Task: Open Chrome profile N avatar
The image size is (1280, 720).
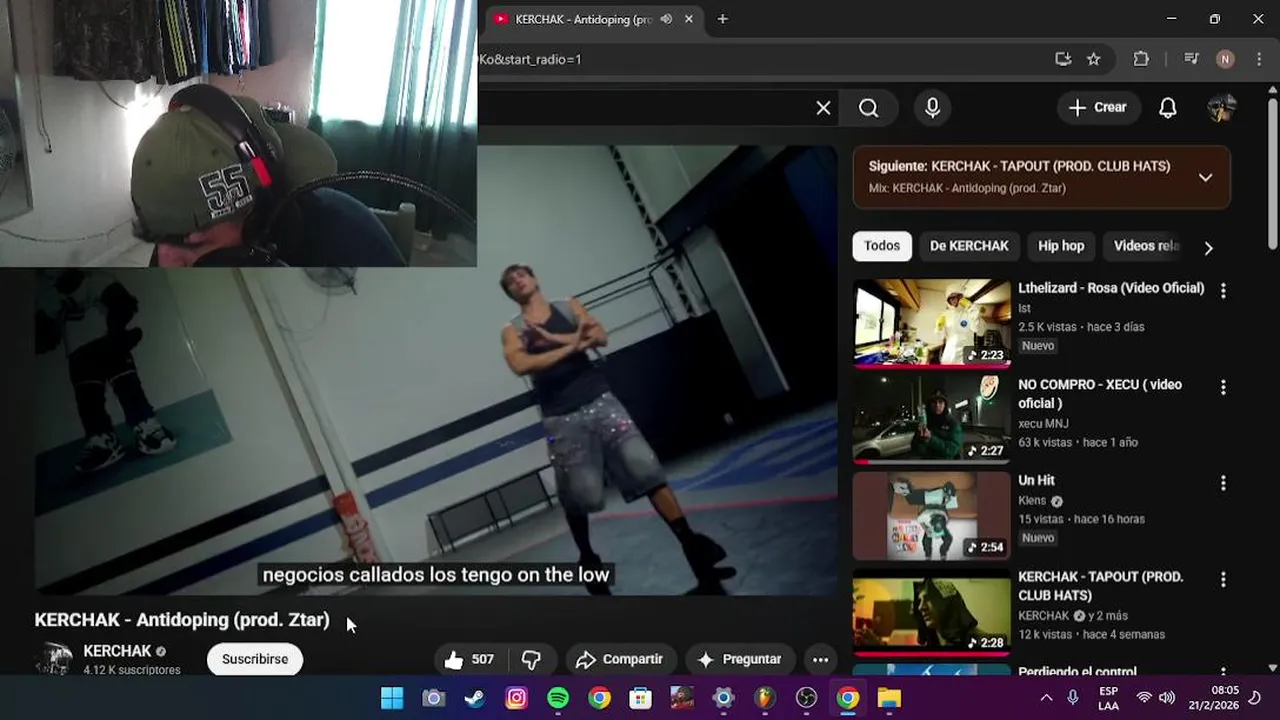Action: 1225,59
